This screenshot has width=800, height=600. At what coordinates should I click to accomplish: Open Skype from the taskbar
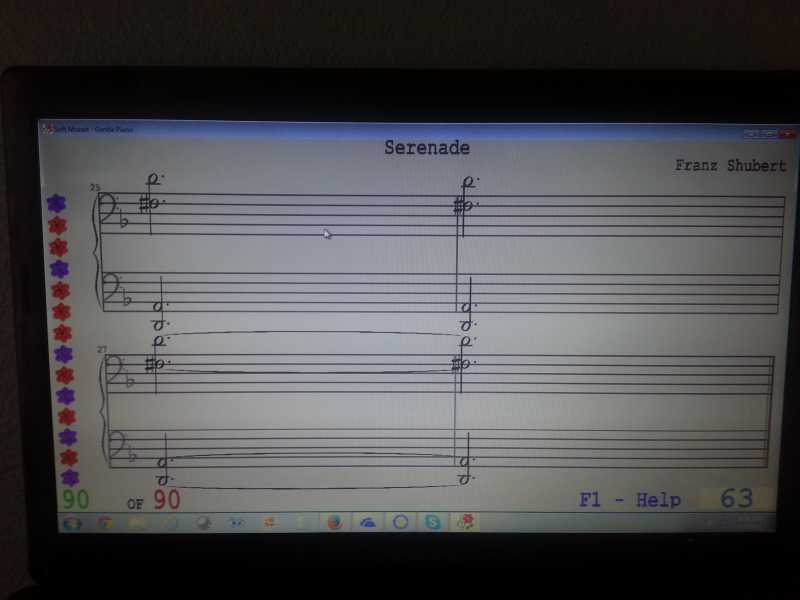(433, 522)
